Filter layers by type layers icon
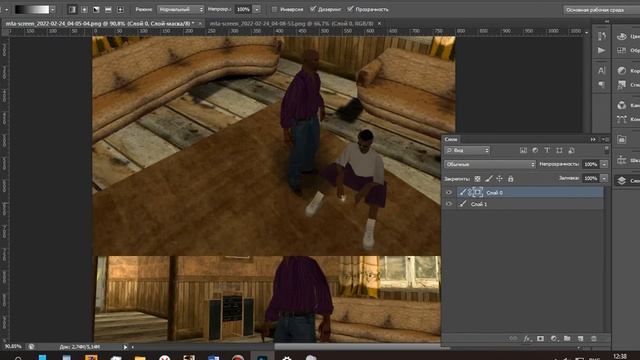Viewport: 640px width, 360px height. 547,150
